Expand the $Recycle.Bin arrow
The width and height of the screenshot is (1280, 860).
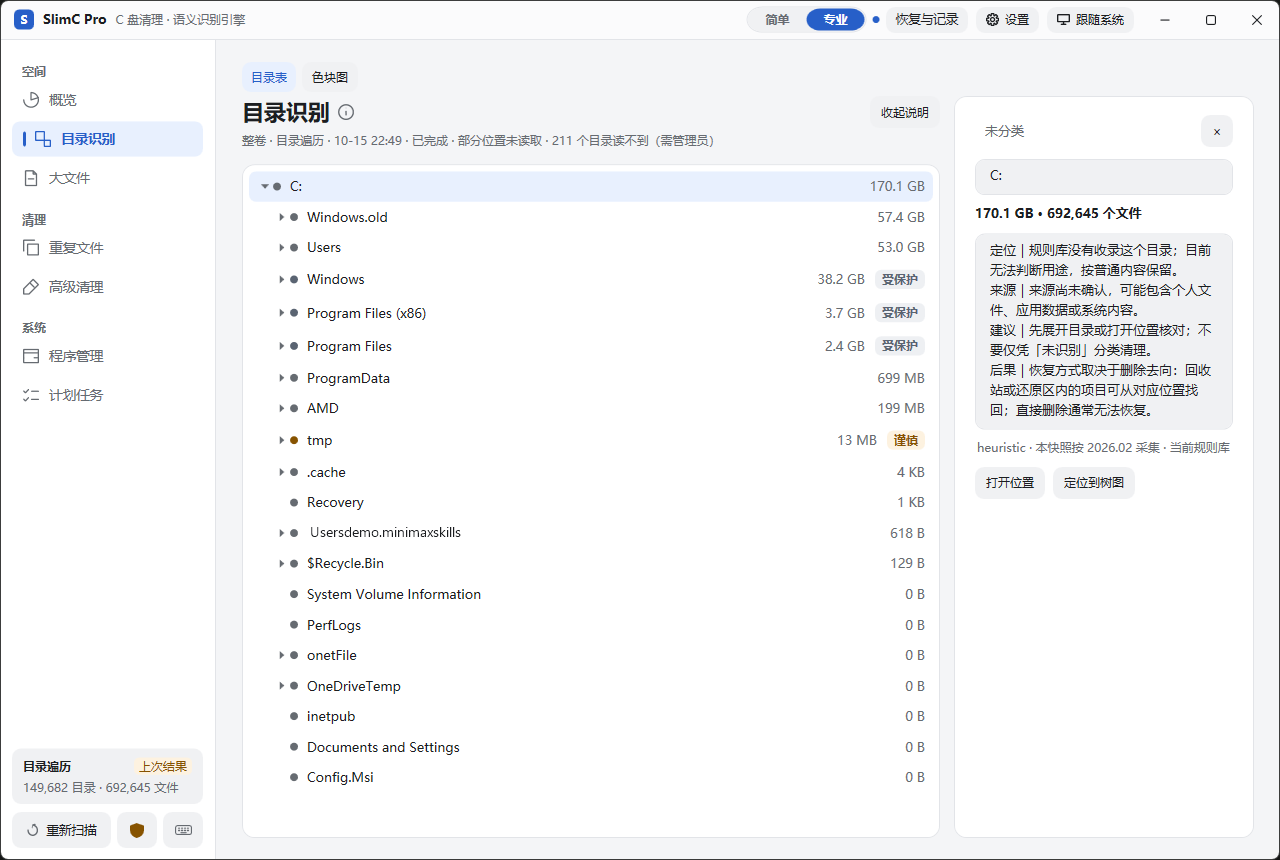click(x=282, y=564)
